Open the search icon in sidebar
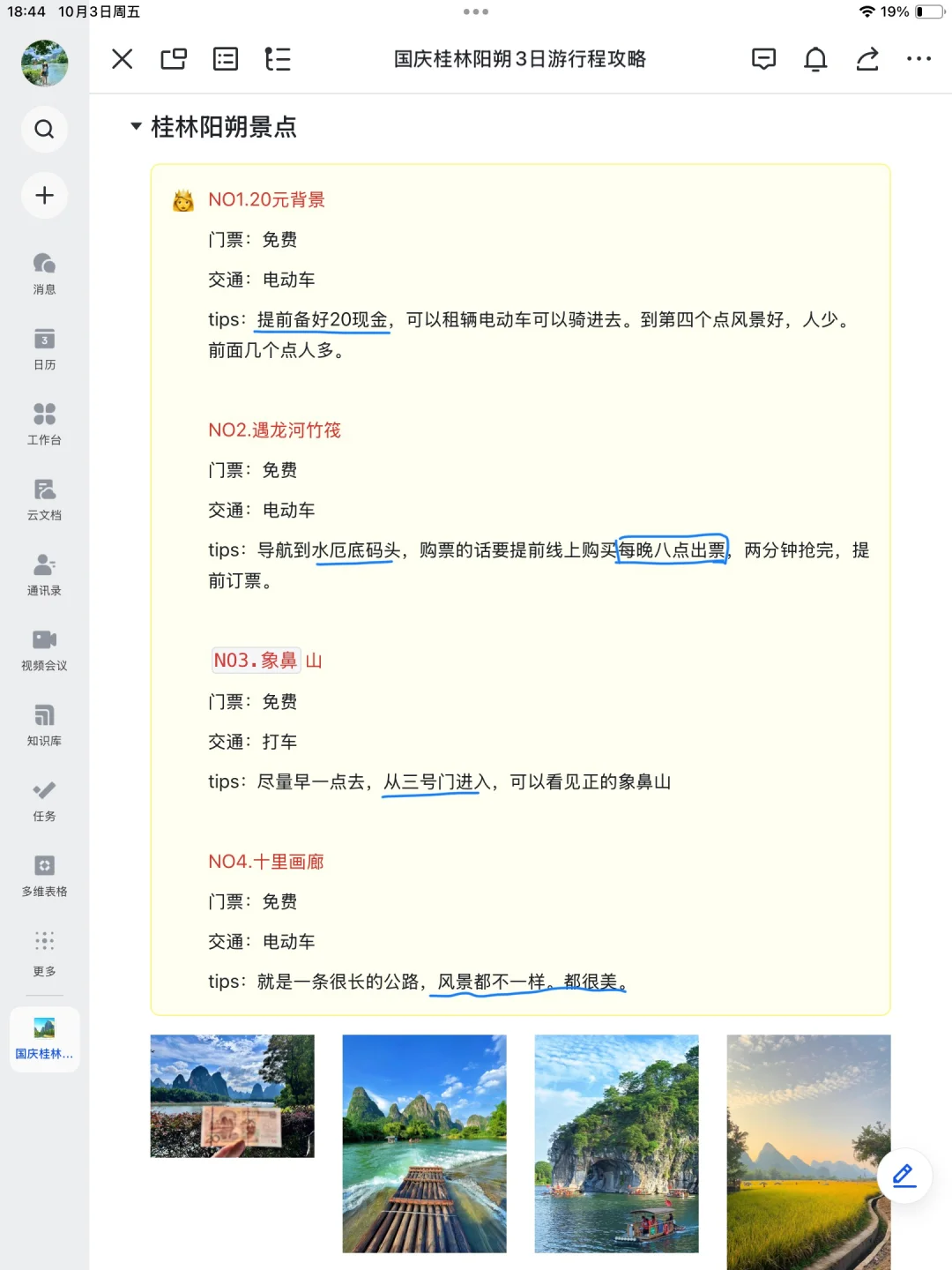Screen dimensions: 952x1270 click(x=44, y=129)
